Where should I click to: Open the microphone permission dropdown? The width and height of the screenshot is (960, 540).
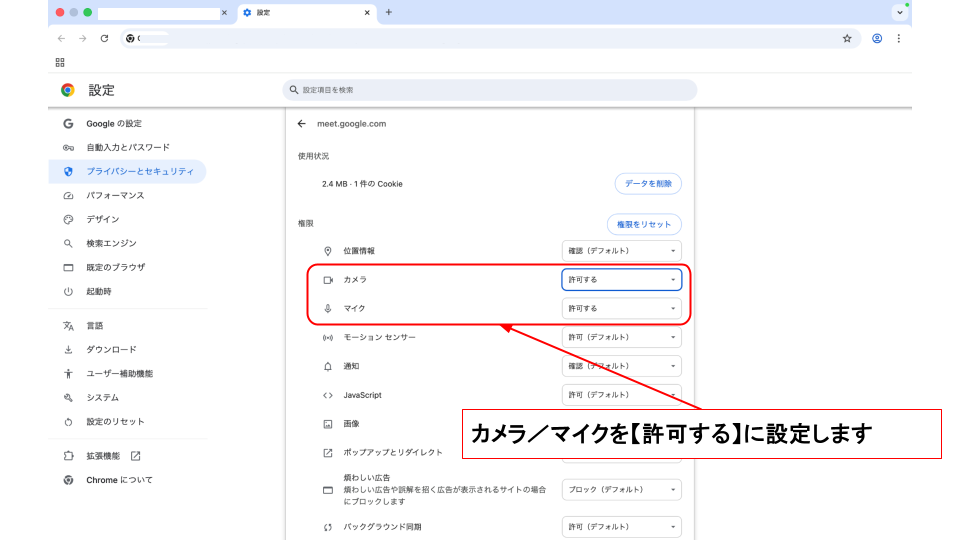[621, 308]
